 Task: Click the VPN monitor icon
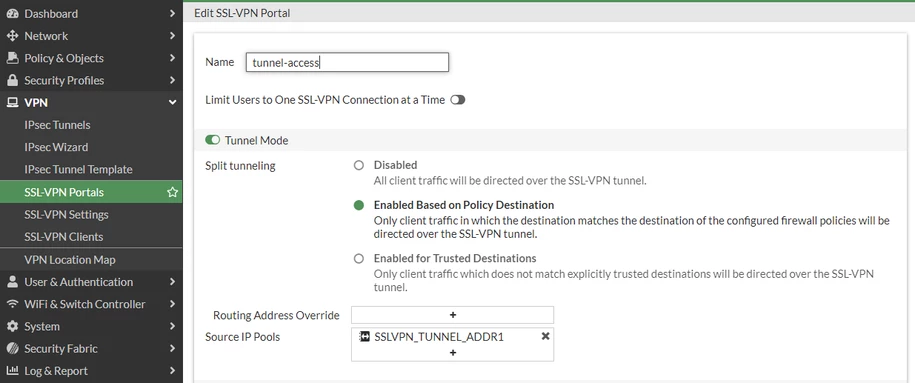tap(12, 103)
